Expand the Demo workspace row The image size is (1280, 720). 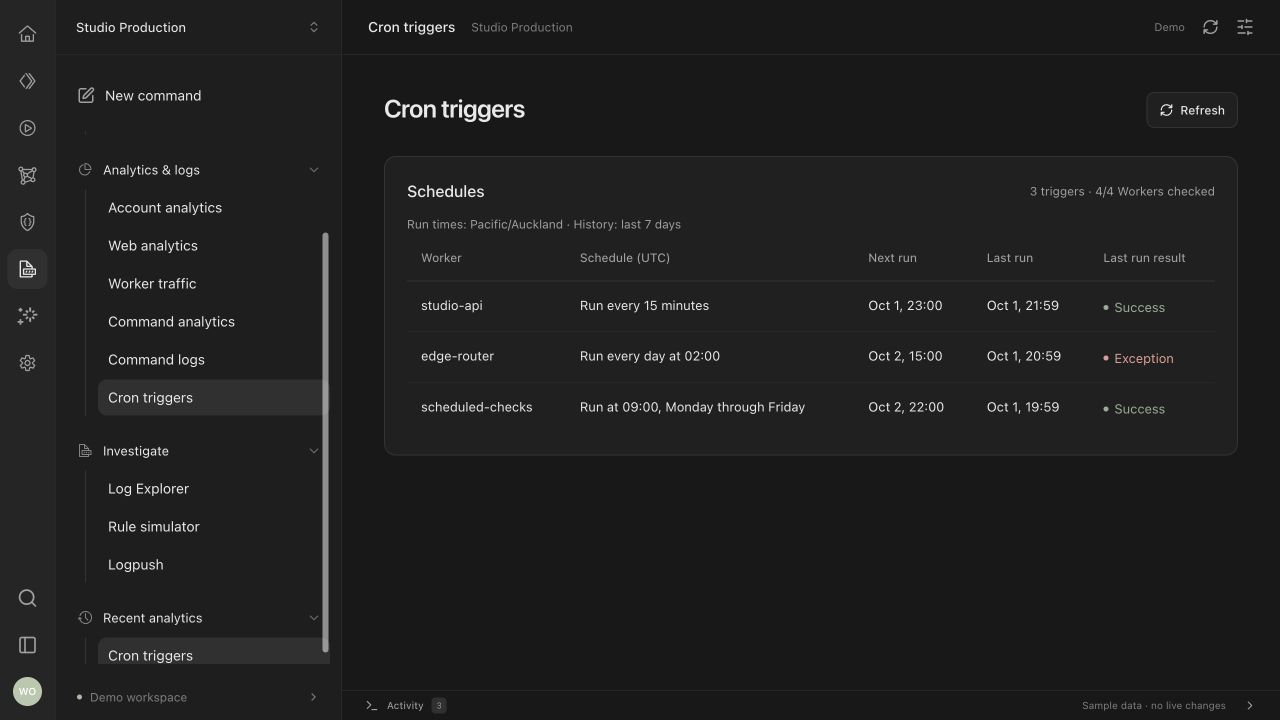coord(198,697)
